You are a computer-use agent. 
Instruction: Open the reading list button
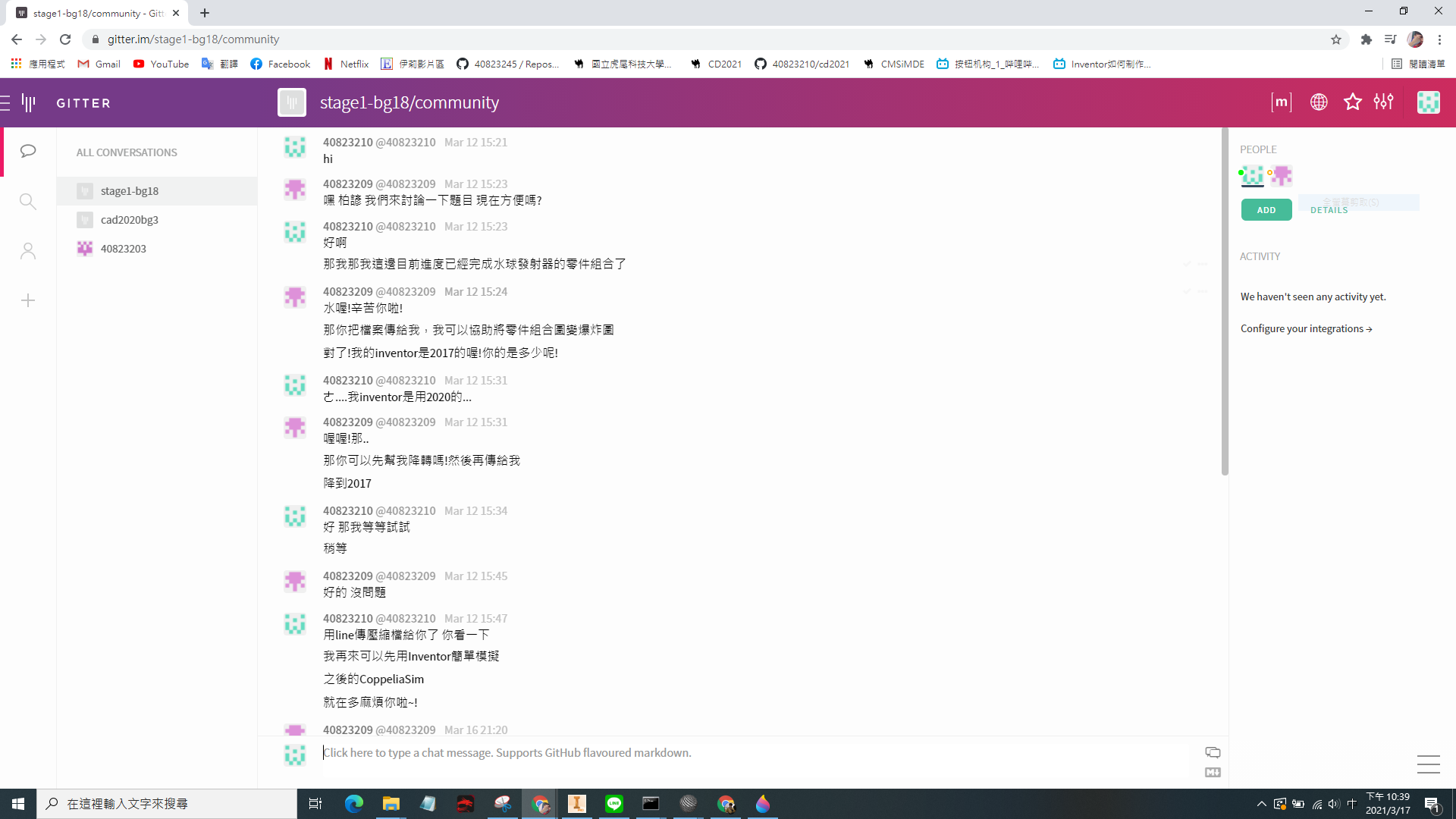(1419, 64)
